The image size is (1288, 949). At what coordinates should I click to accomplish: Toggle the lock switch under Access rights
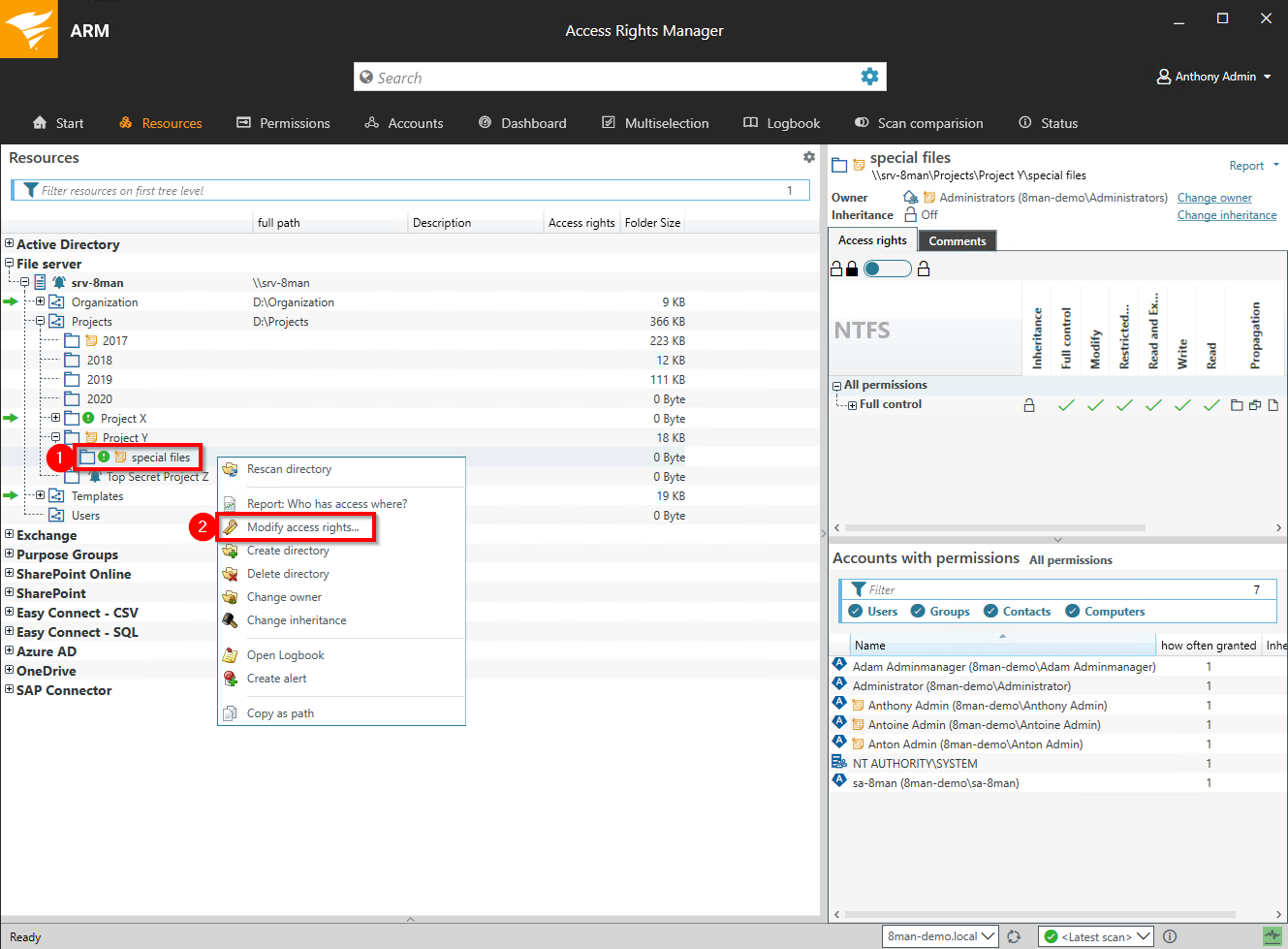(887, 269)
